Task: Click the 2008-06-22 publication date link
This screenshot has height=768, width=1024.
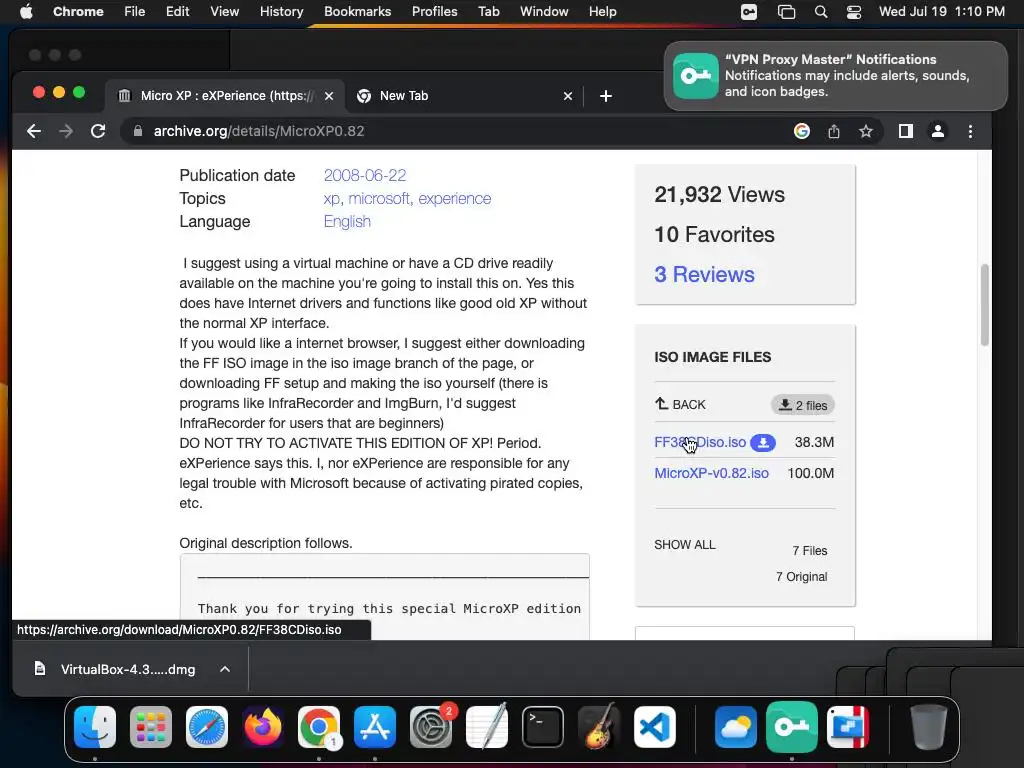Action: (364, 176)
